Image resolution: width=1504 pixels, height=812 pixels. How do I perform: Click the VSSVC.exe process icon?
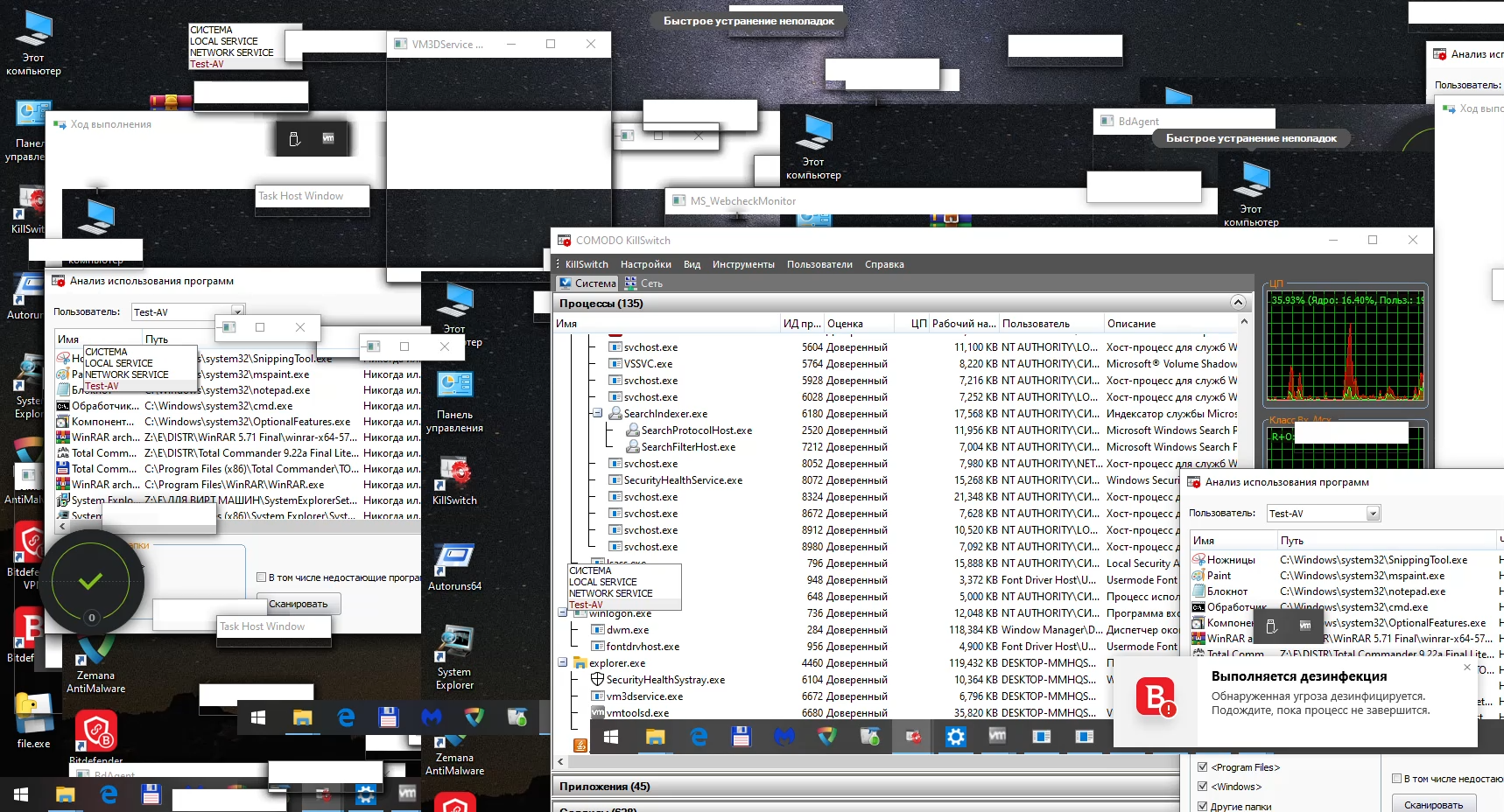pyautogui.click(x=615, y=364)
